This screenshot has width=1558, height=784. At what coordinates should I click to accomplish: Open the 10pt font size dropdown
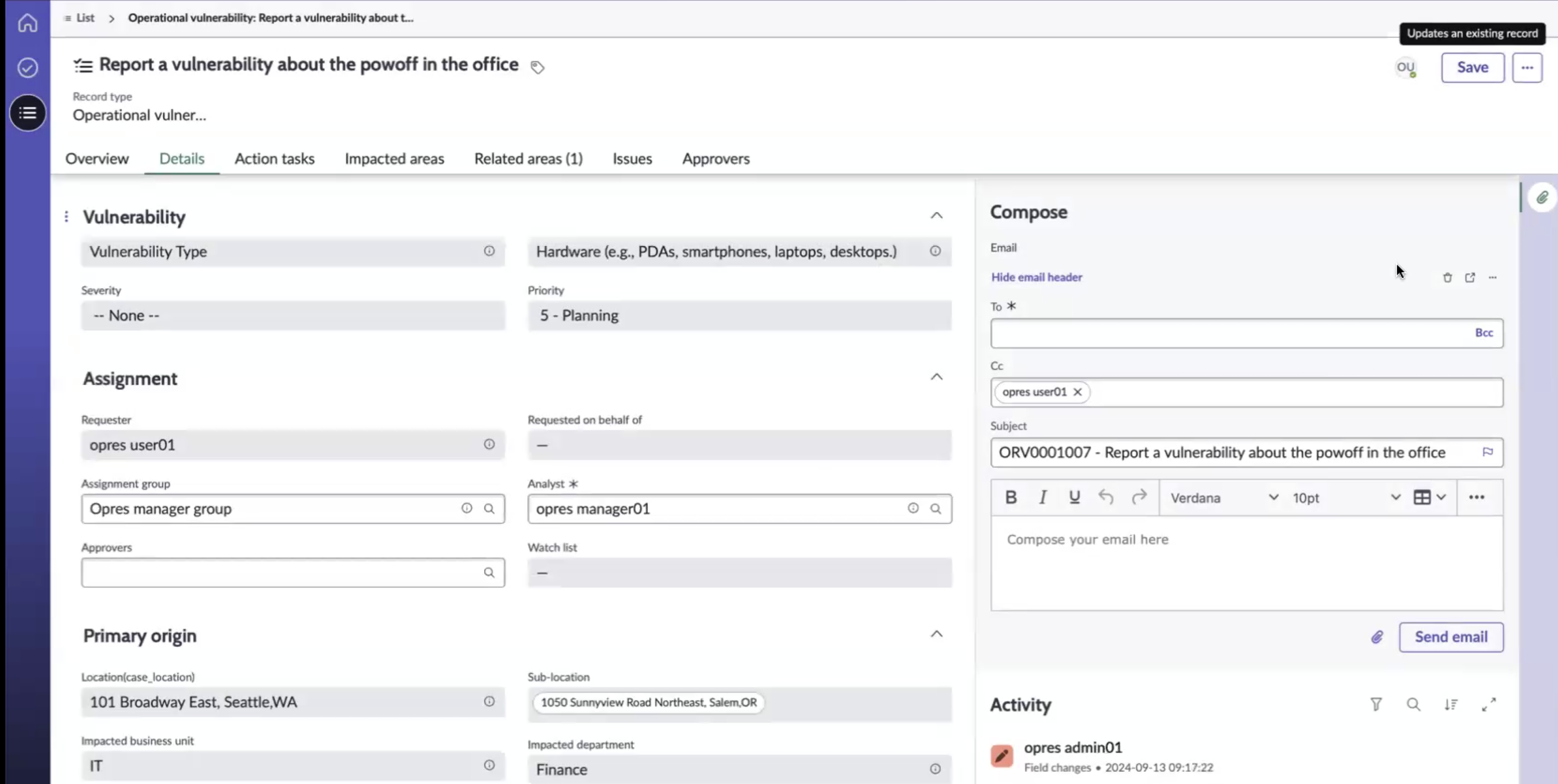(1346, 497)
